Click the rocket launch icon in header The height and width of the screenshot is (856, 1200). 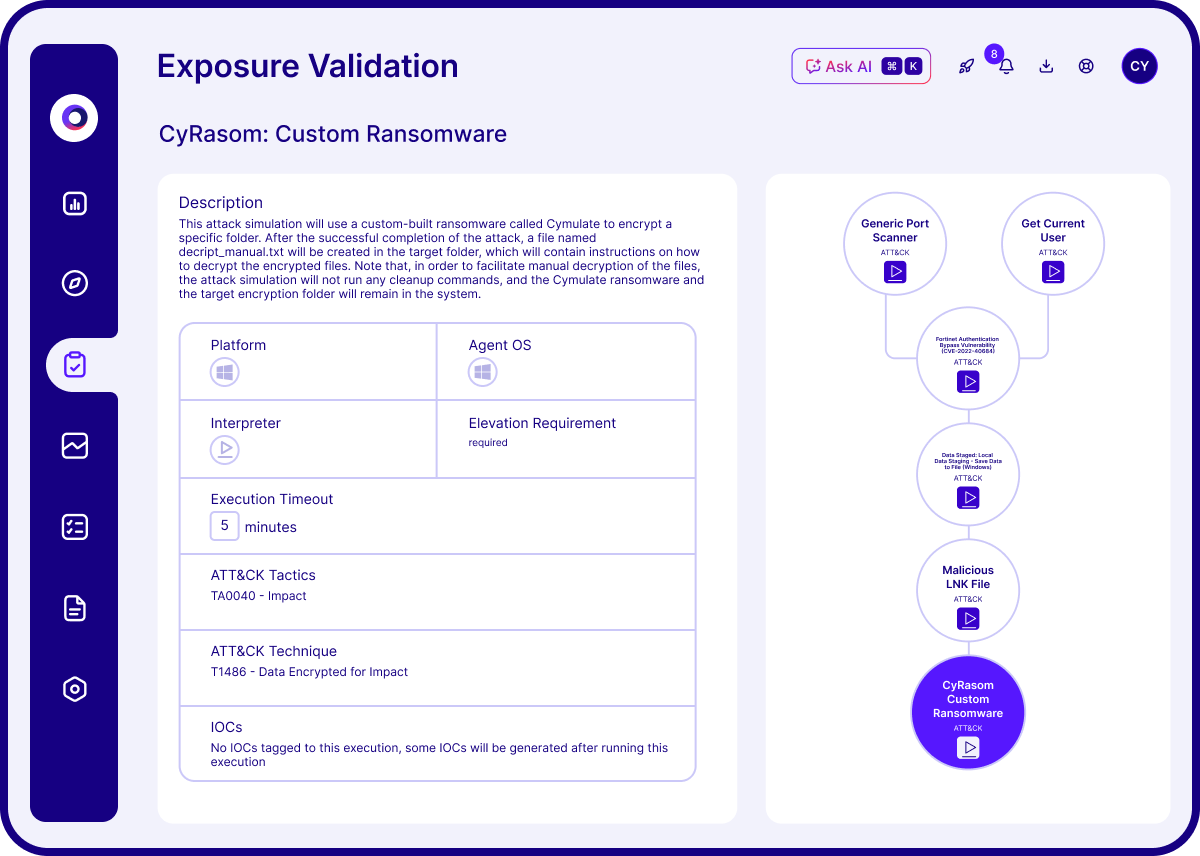click(967, 67)
